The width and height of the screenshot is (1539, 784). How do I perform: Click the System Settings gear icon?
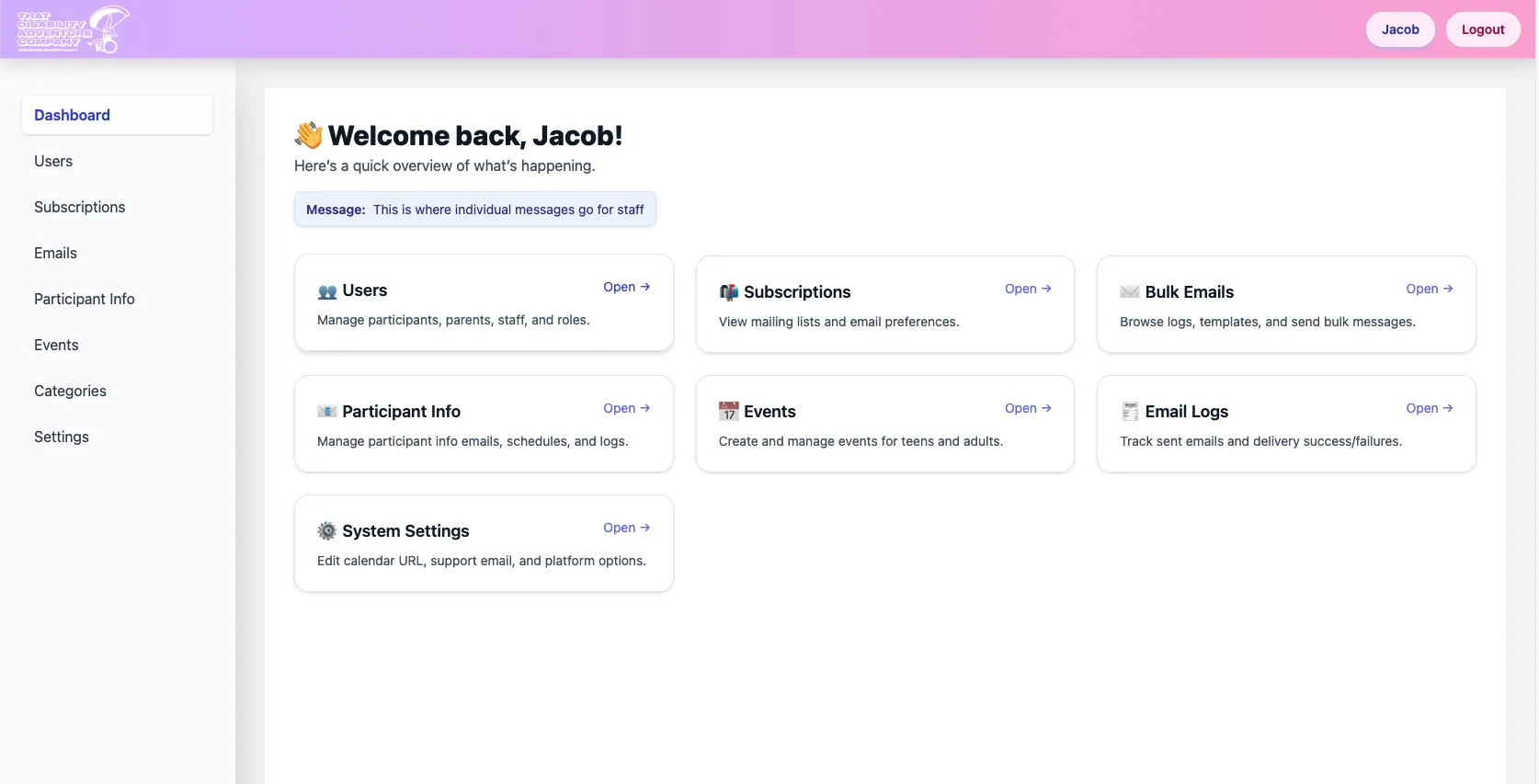(327, 531)
